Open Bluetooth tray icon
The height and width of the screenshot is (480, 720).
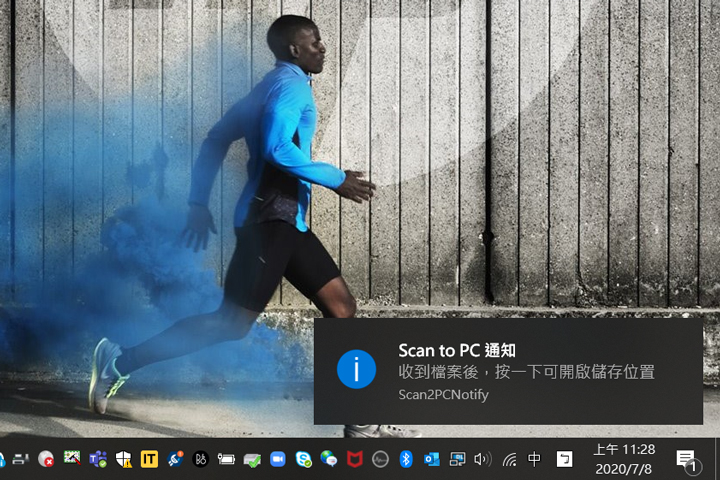406,459
